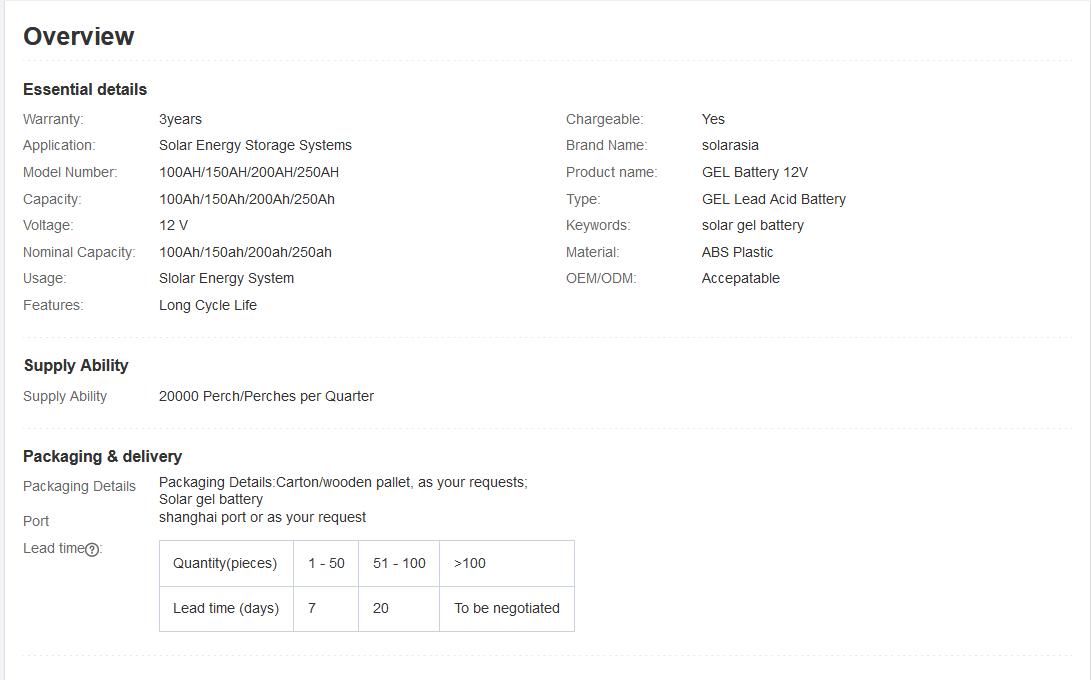Image resolution: width=1091 pixels, height=680 pixels.
Task: Click the Overview heading
Action: [x=79, y=36]
